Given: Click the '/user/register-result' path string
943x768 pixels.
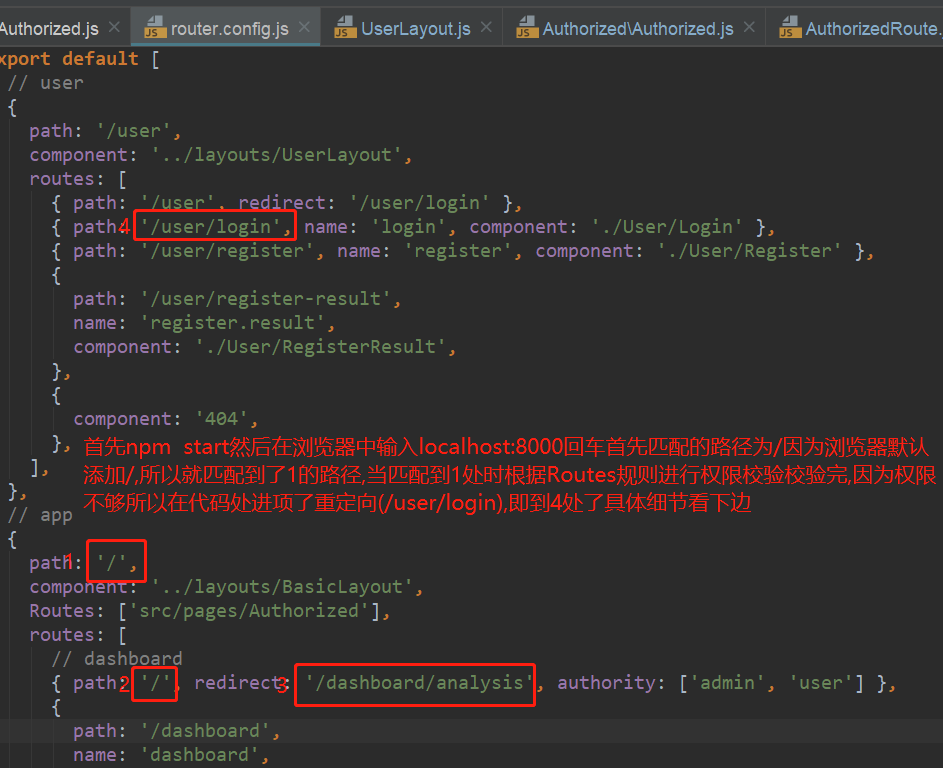Looking at the screenshot, I should 266,299.
